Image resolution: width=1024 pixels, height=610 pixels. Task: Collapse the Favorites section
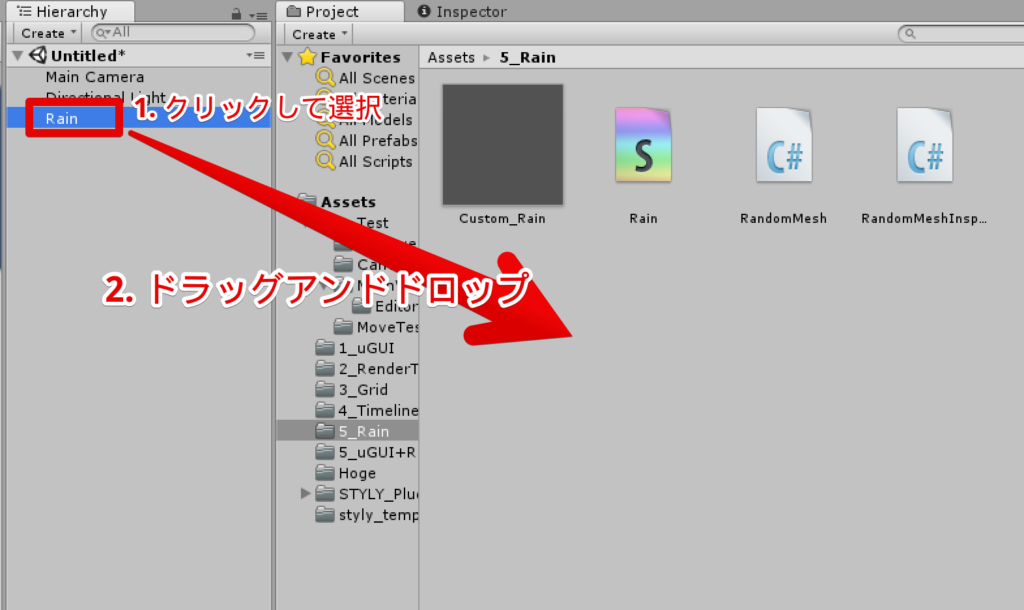[287, 57]
